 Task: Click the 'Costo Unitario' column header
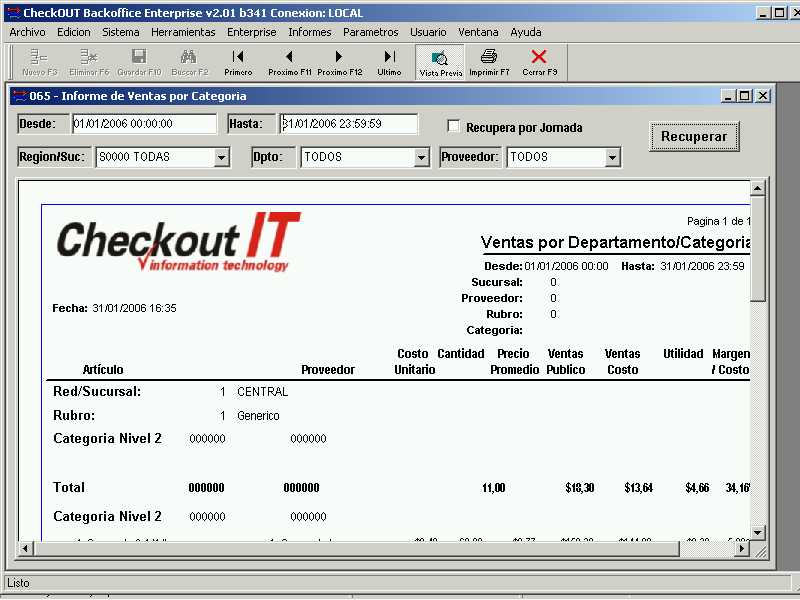click(x=414, y=362)
